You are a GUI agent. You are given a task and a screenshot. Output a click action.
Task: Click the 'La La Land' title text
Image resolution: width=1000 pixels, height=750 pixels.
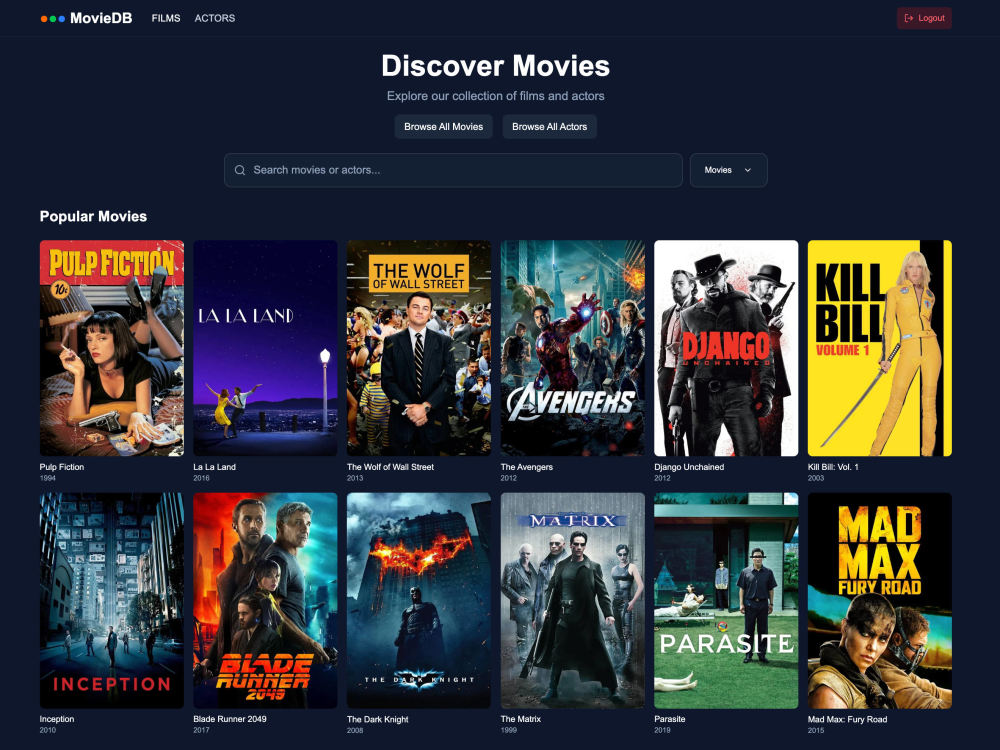[214, 467]
